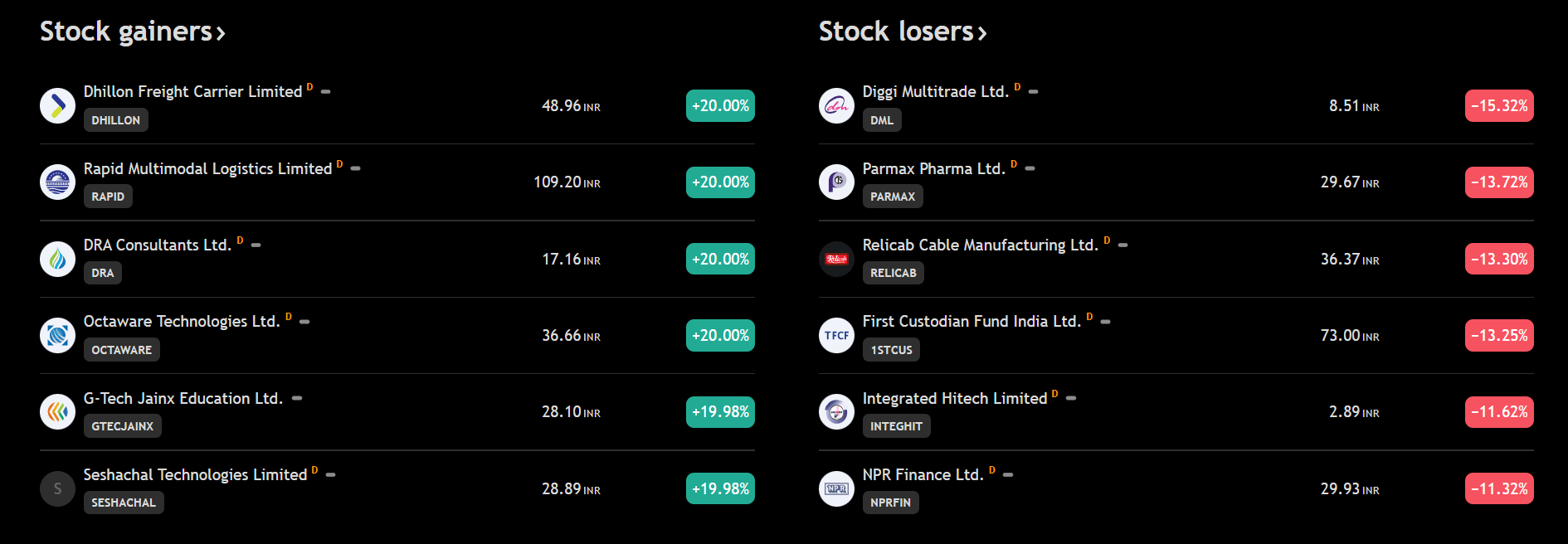This screenshot has width=1568, height=544.
Task: Click the −15.32% badge for Diggi Multitrade
Action: click(x=1498, y=106)
